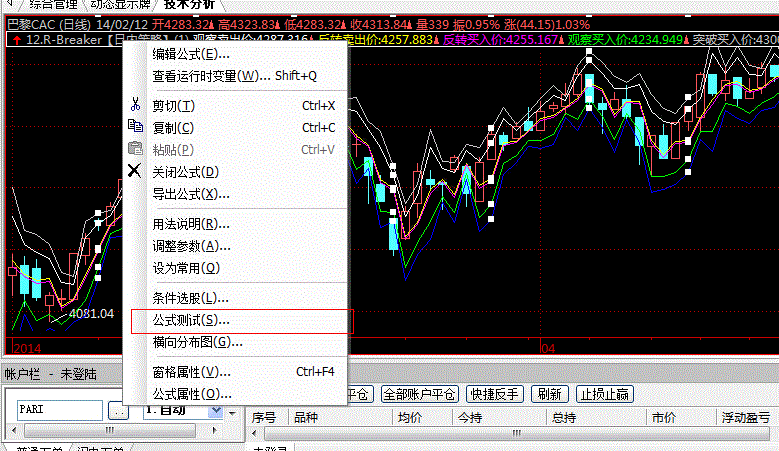Click the small browse button beside PARI
Viewport: 779px width, 451px height.
click(118, 411)
